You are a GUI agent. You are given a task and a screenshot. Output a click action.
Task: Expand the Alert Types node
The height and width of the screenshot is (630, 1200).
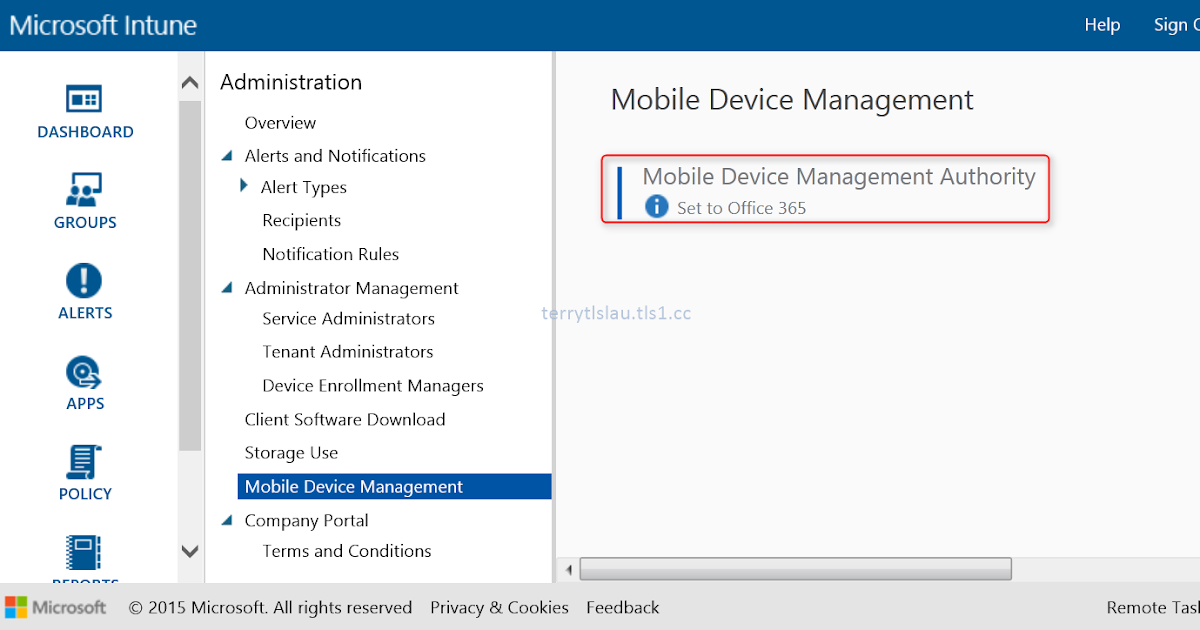point(242,187)
